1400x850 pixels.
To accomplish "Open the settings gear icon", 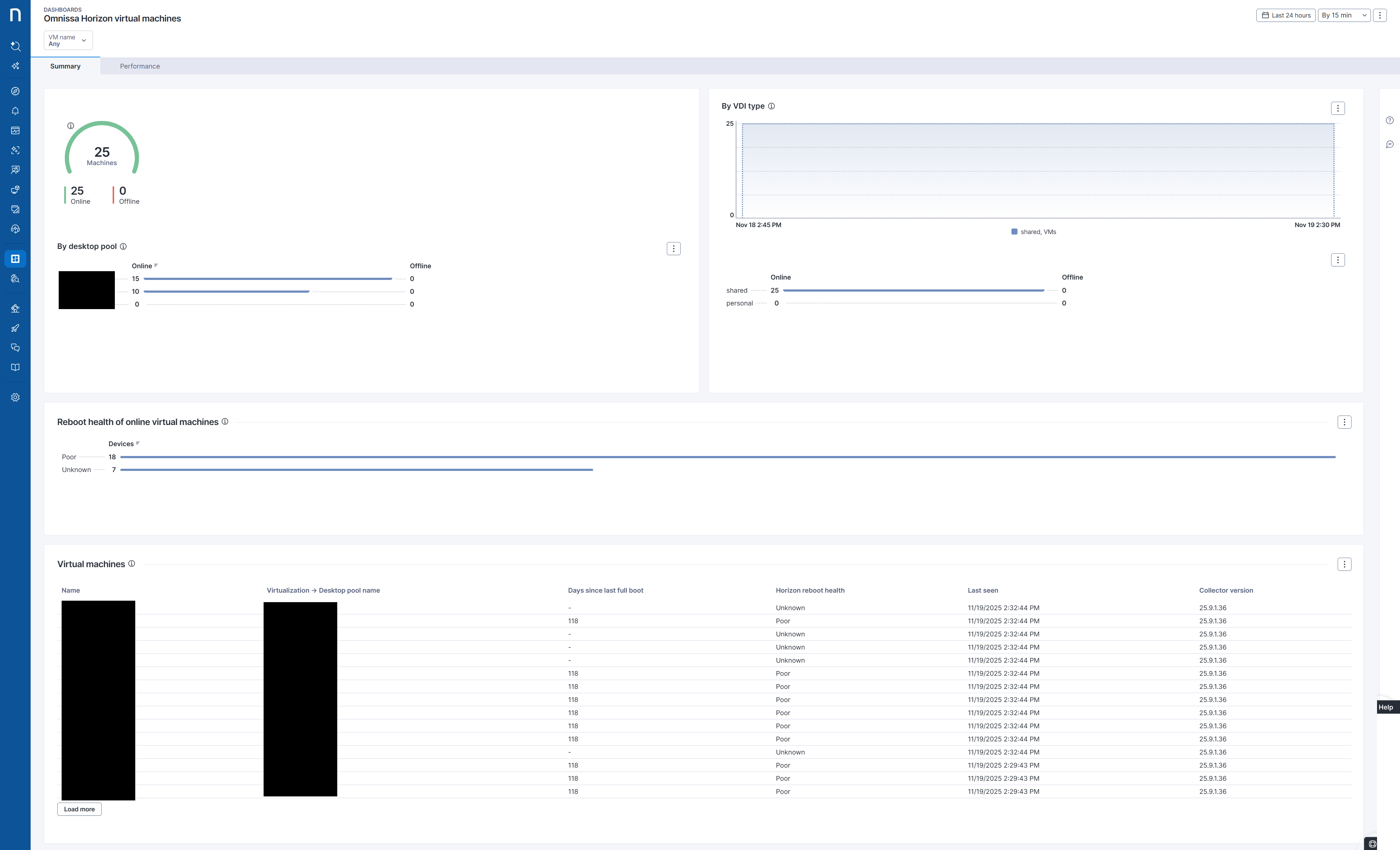I will (x=15, y=397).
